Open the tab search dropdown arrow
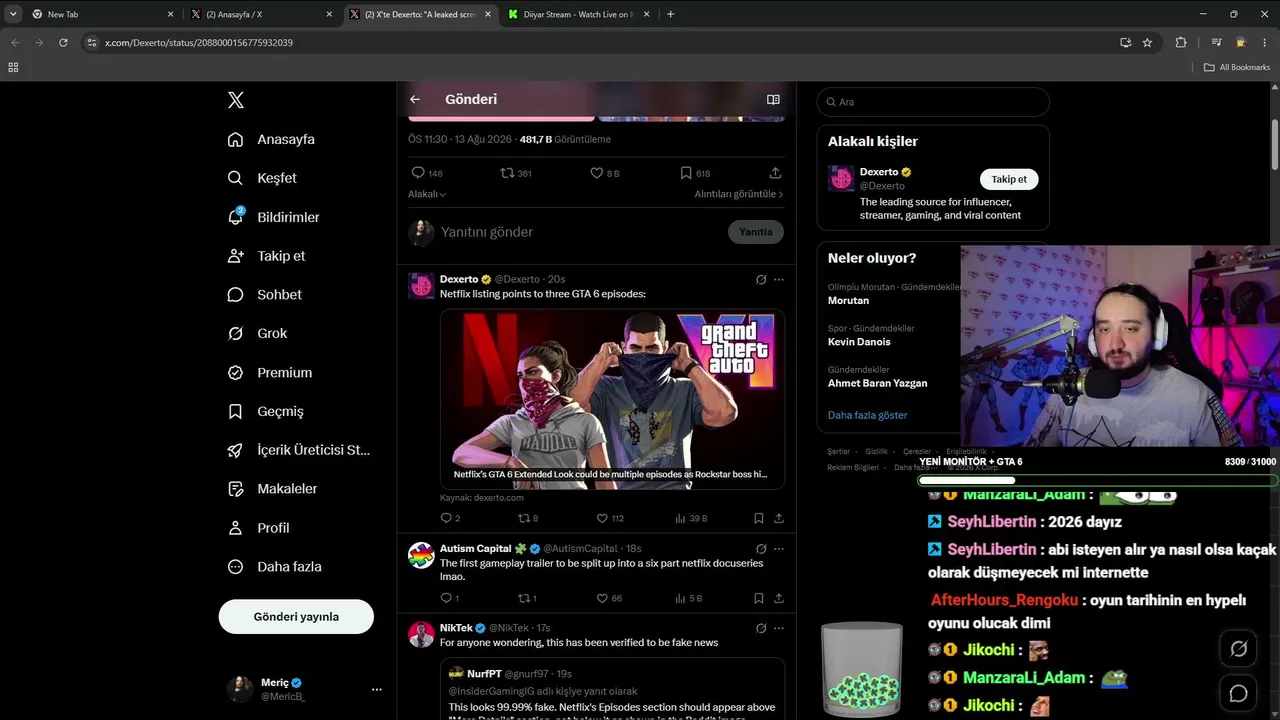The image size is (1280, 720). pyautogui.click(x=13, y=14)
